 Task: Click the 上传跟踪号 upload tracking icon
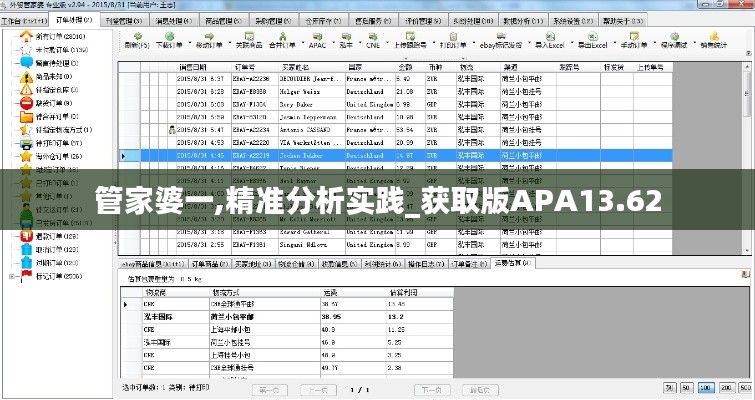point(410,37)
